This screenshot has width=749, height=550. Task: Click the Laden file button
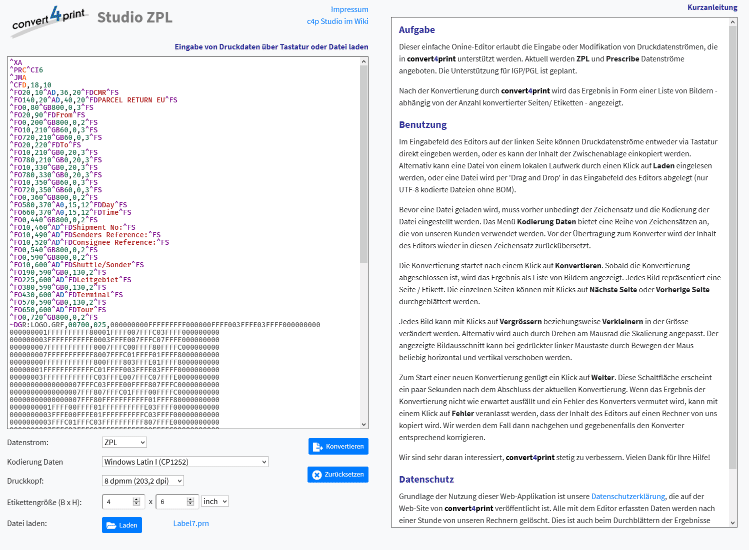tap(122, 523)
